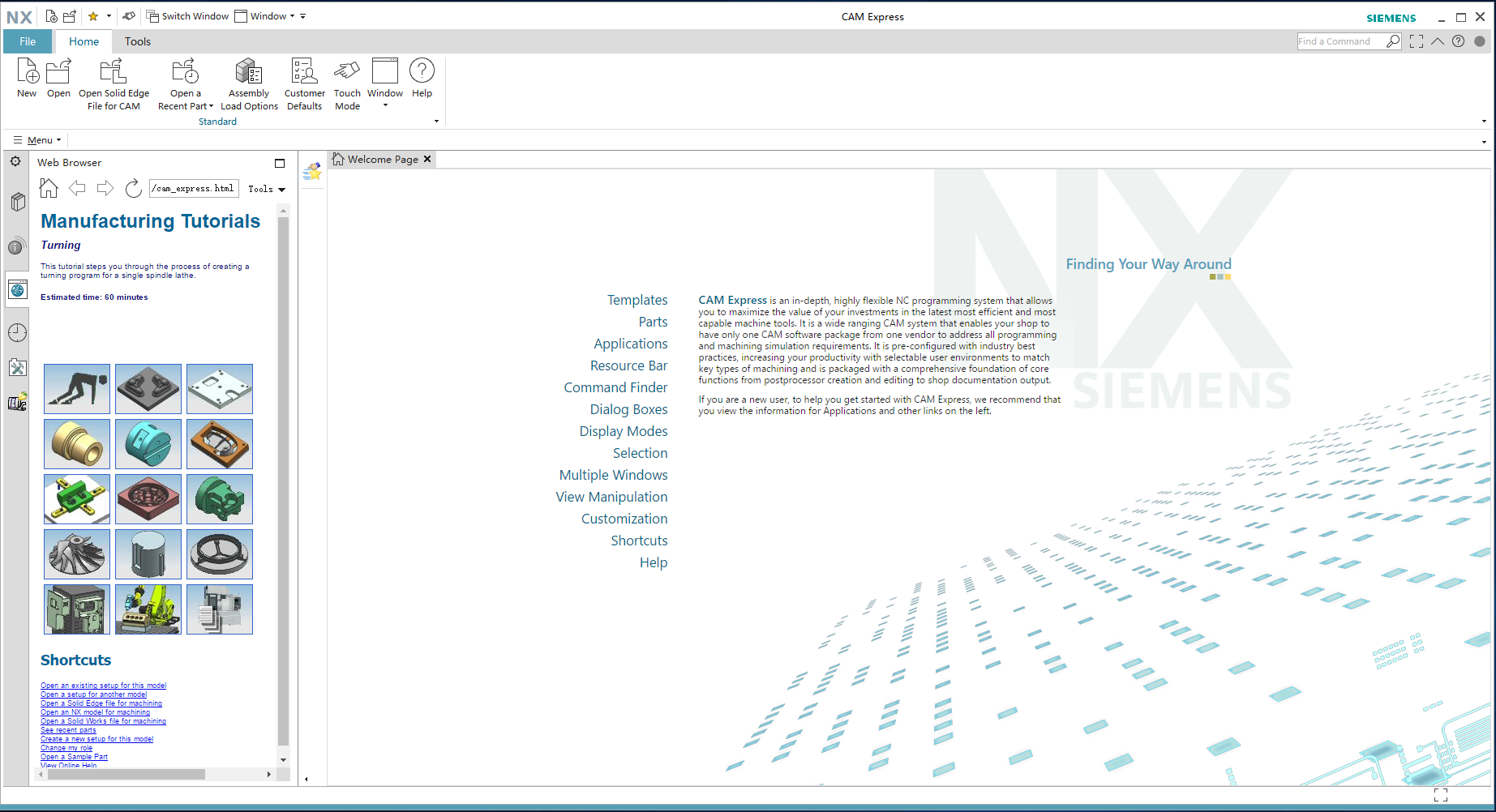
Task: Expand the Standard group options arrow
Action: [436, 122]
